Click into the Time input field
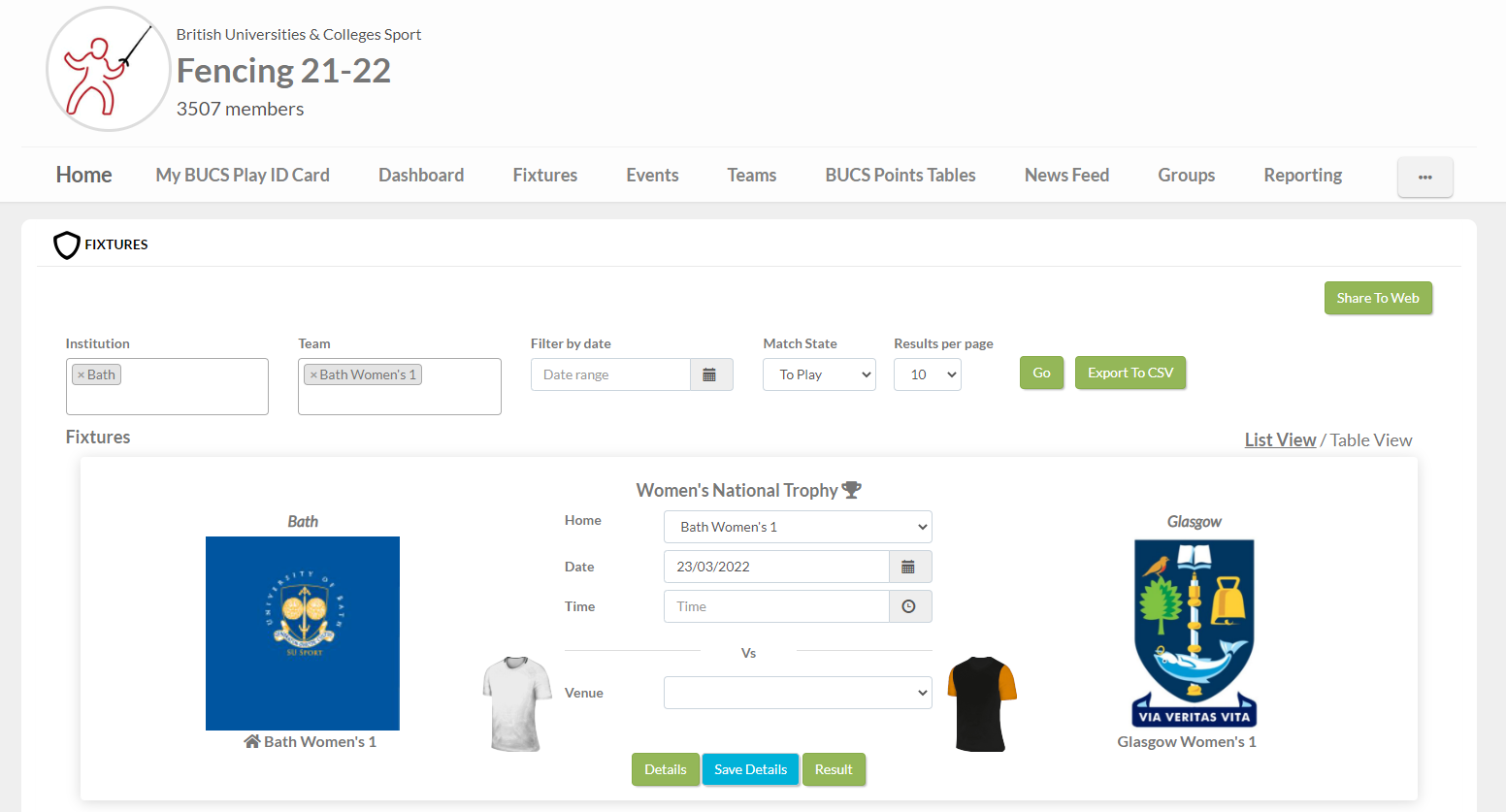Image resolution: width=1506 pixels, height=812 pixels. [776, 606]
